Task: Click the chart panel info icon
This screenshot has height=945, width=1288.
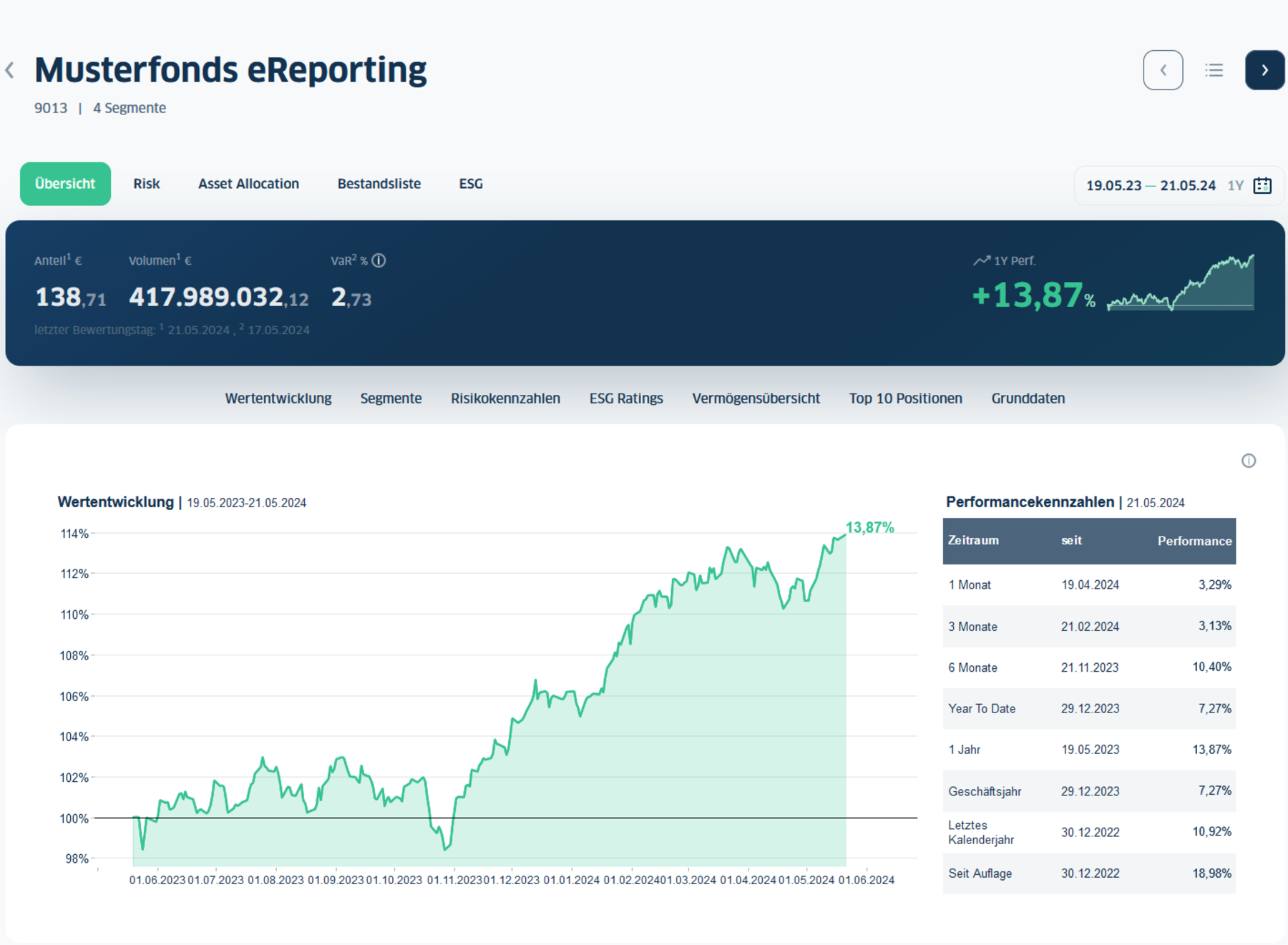Action: (x=1249, y=461)
